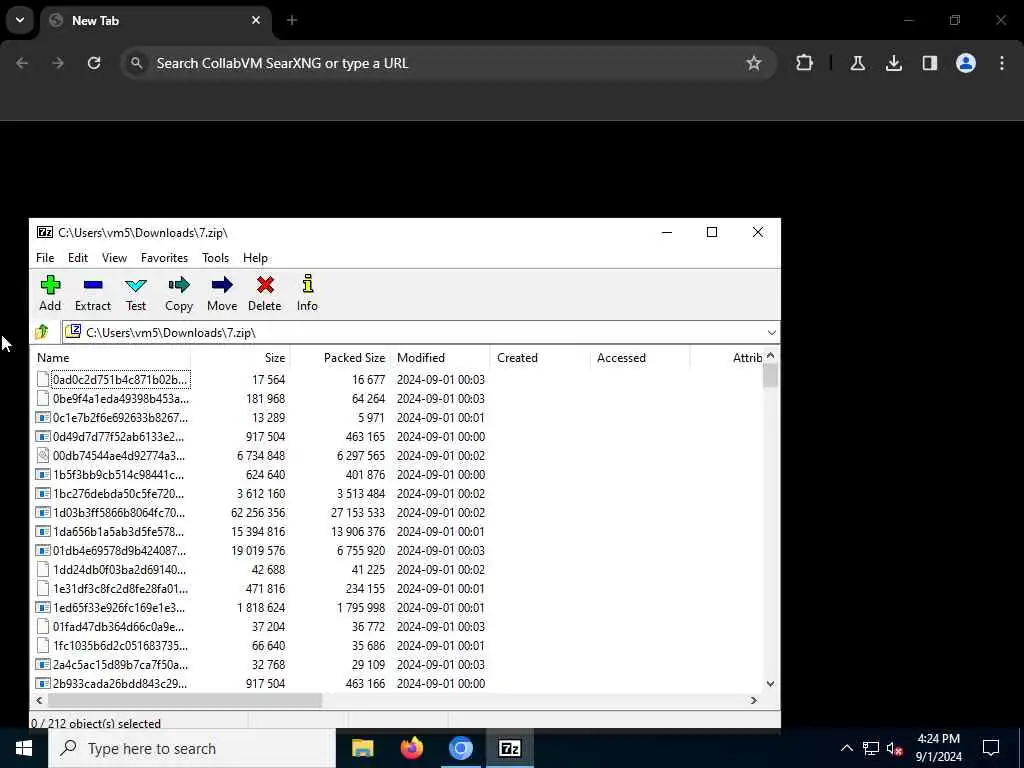Select file 00db74544ae4d92774a3
This screenshot has width=1024, height=768.
click(x=119, y=455)
